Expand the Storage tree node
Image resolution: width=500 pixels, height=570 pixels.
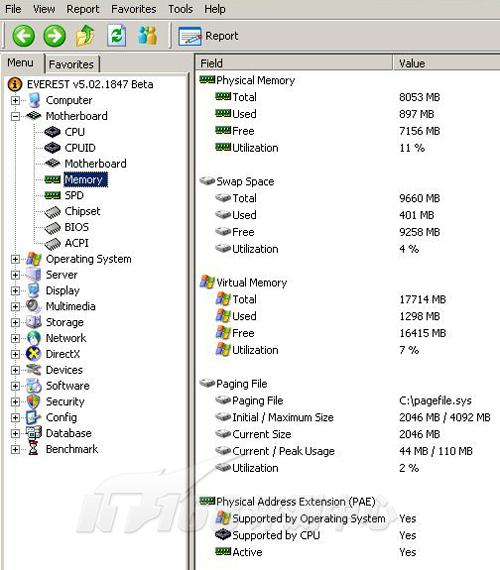(15, 322)
